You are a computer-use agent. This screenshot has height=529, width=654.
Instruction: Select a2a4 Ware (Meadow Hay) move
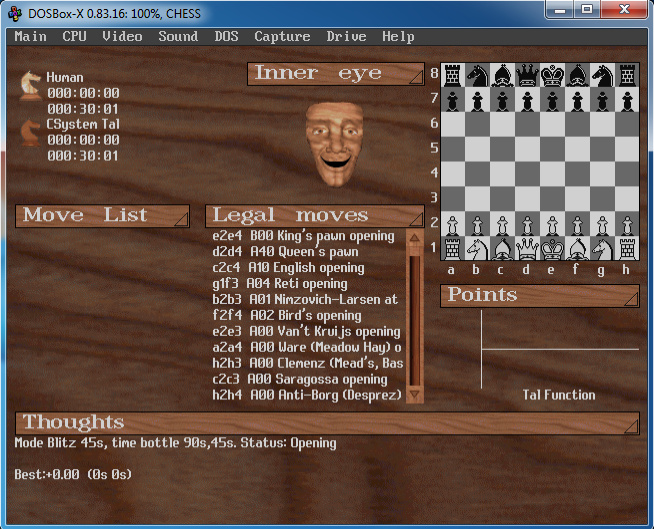[307, 347]
